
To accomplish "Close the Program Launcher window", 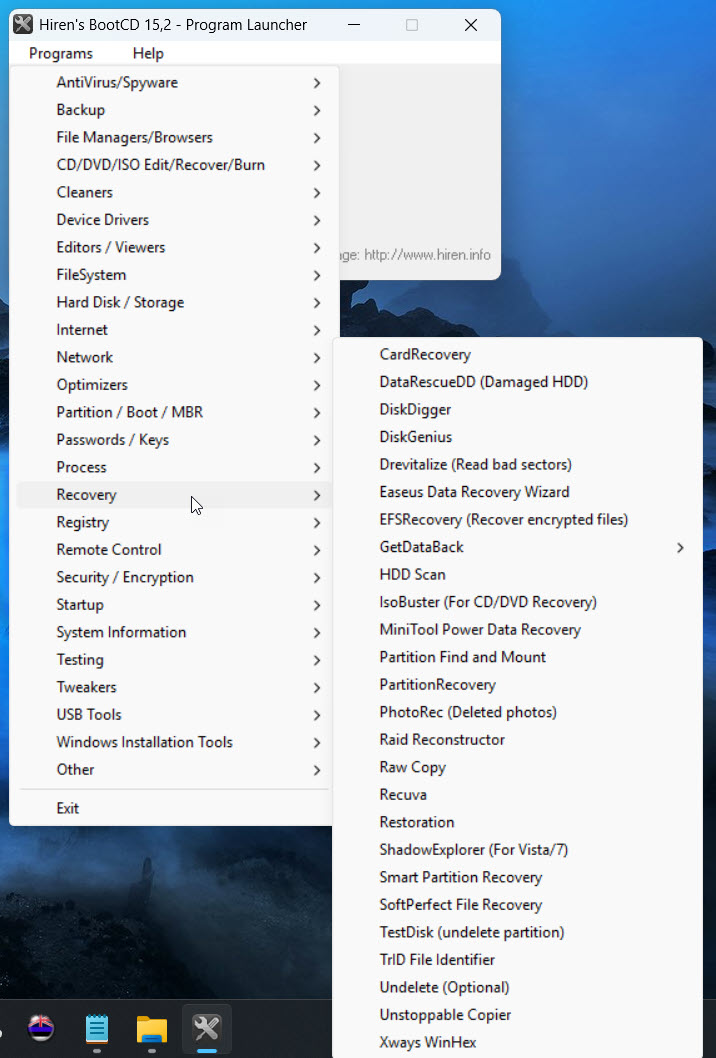I will click(x=471, y=25).
